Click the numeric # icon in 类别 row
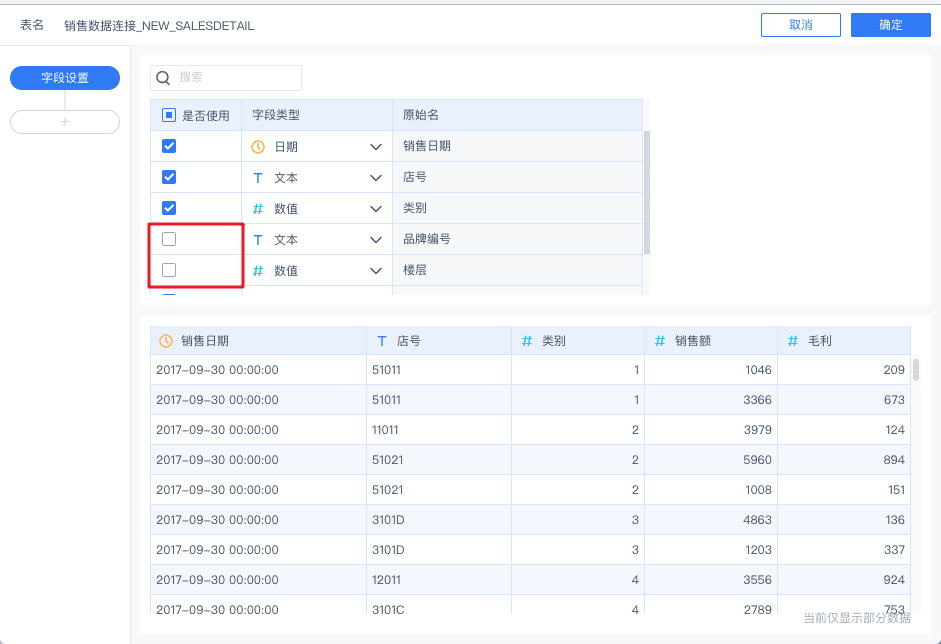Viewport: 941px width, 644px height. point(258,209)
